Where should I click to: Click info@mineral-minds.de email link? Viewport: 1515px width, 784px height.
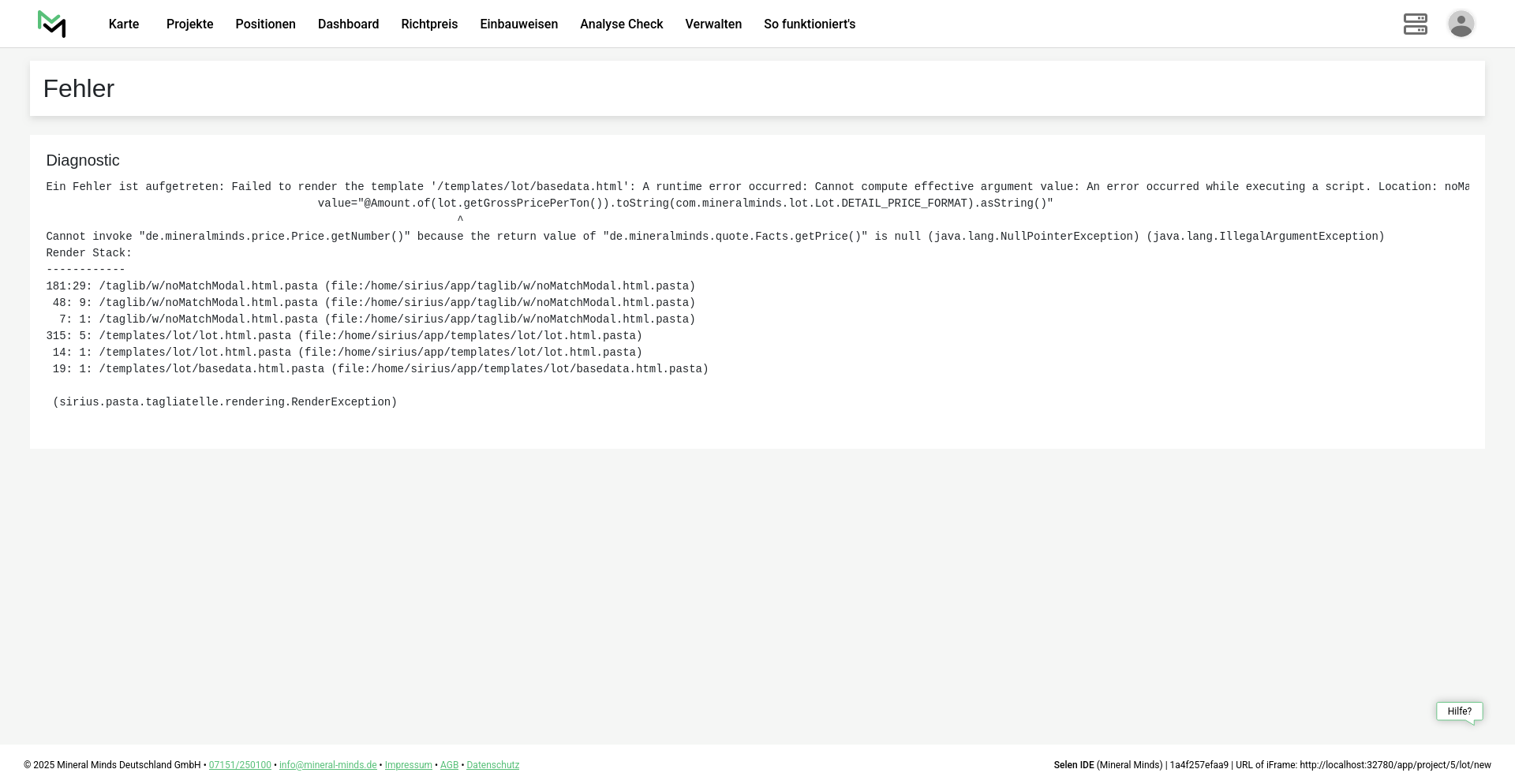327,765
